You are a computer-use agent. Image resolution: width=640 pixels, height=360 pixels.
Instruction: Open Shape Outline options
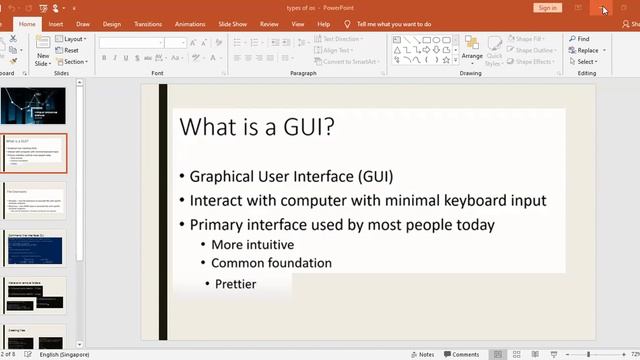click(x=531, y=50)
